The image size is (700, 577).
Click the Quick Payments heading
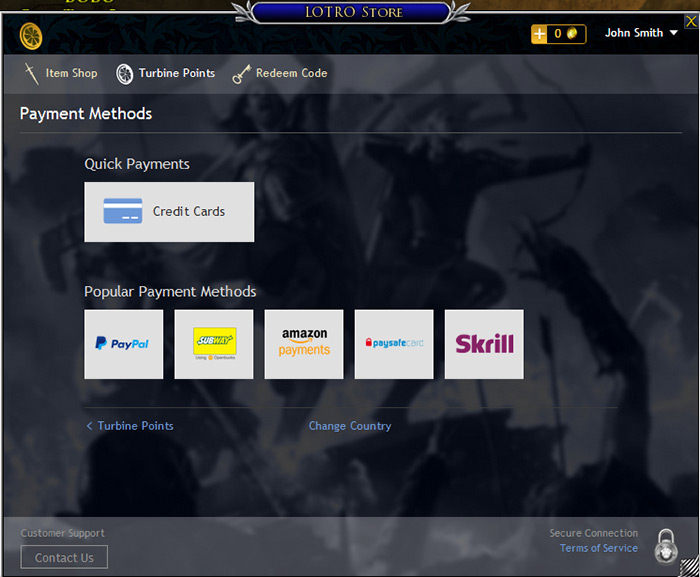point(137,164)
